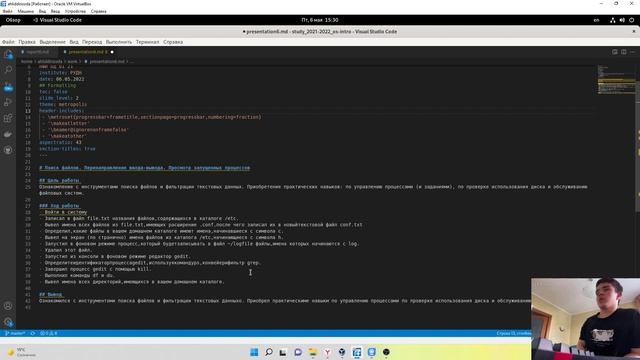
Task: Click the code minimap
Action: pos(616,80)
